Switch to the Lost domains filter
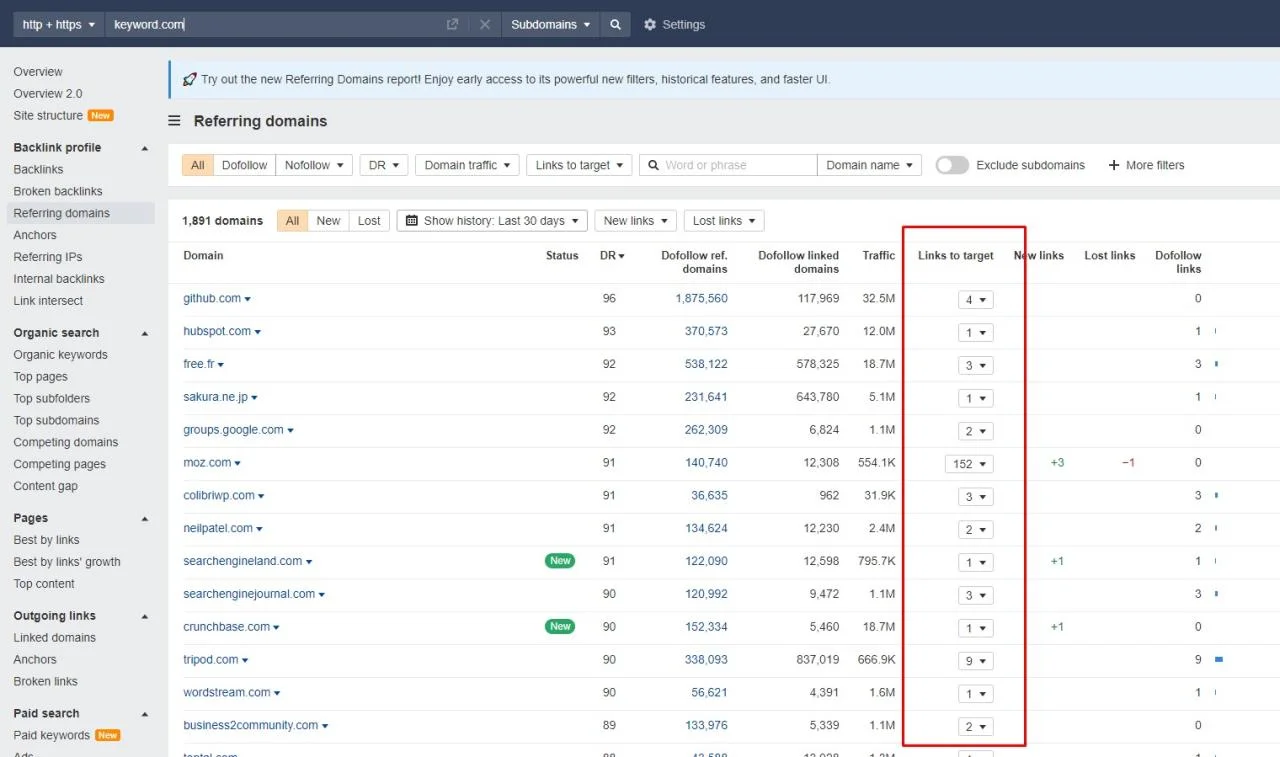Screen dimensions: 1280x757 pyautogui.click(x=368, y=220)
